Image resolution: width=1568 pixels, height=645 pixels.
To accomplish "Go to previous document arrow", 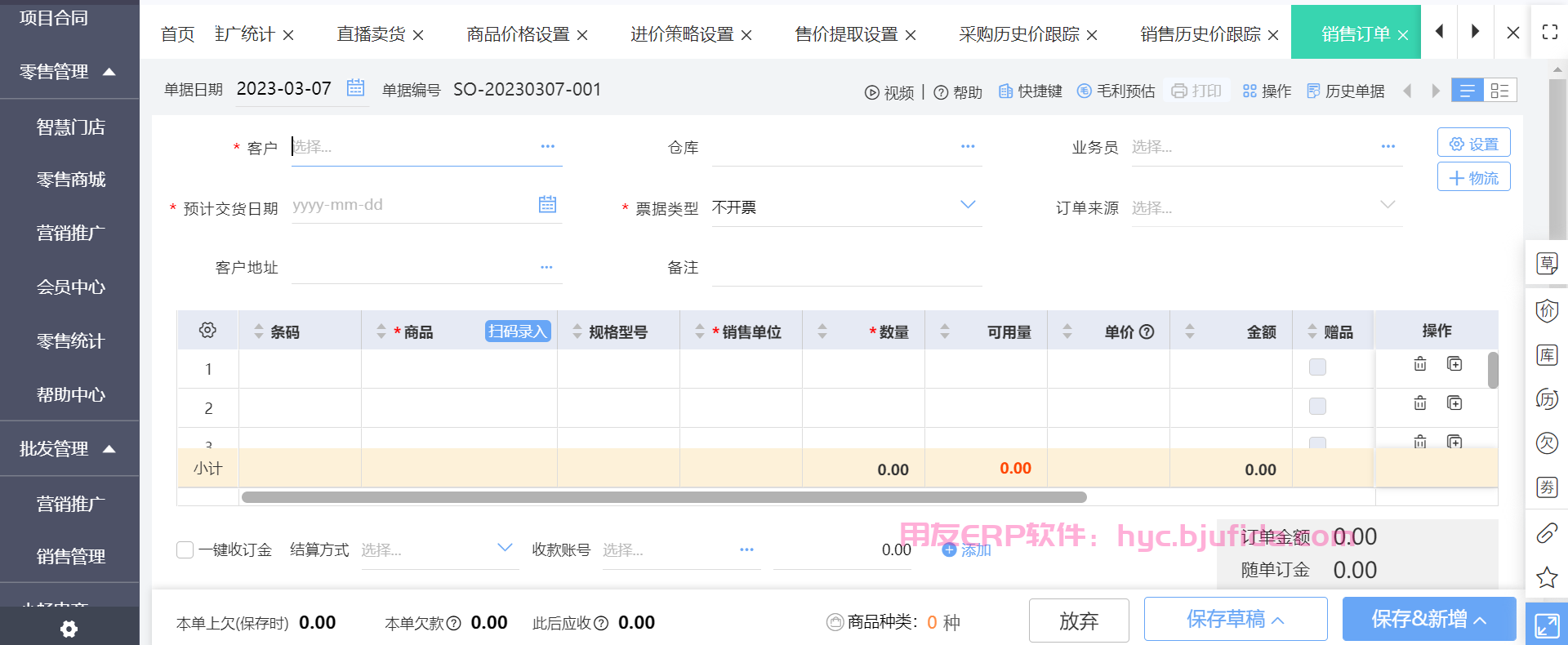I will click(1407, 91).
